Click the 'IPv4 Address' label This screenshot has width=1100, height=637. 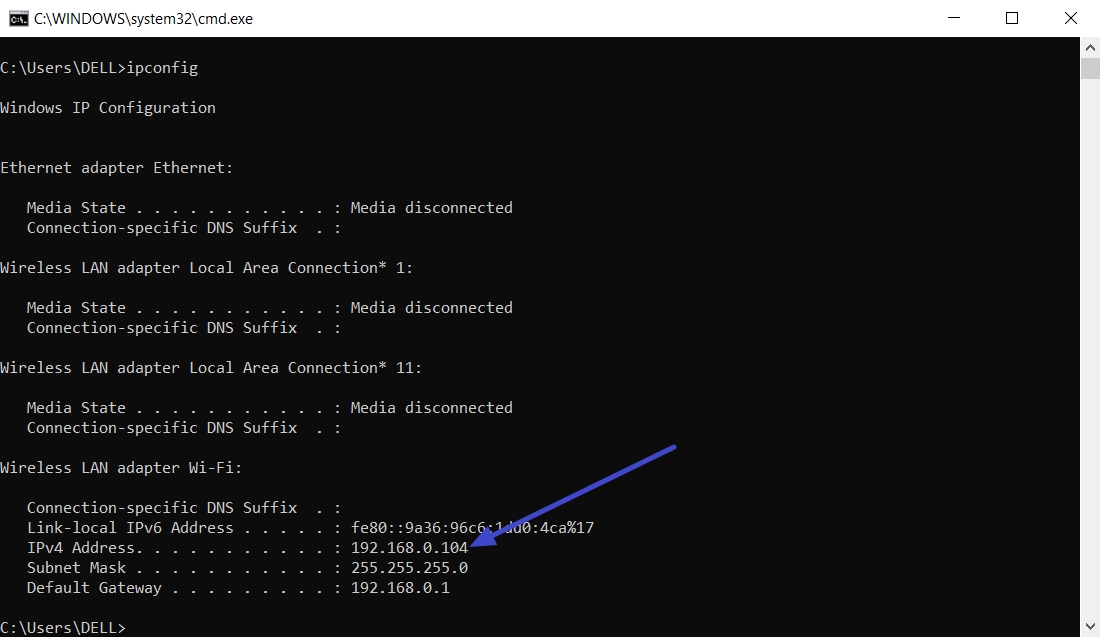(81, 548)
